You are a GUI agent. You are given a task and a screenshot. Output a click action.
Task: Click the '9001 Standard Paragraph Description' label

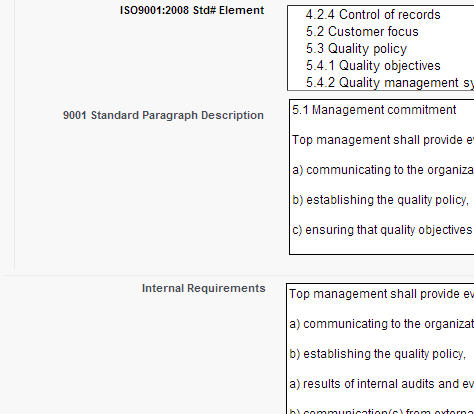(x=163, y=115)
